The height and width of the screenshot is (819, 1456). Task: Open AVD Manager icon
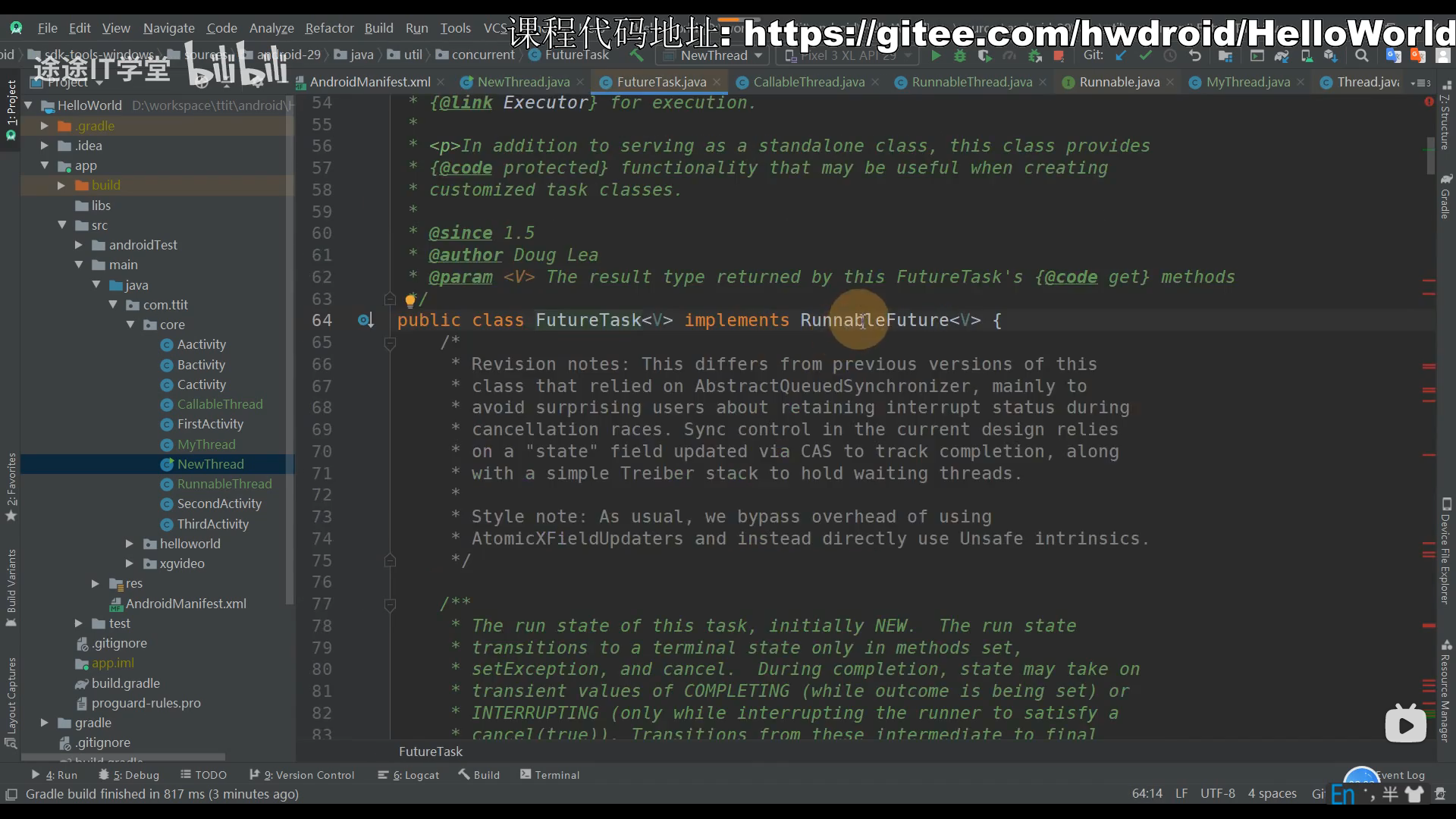coord(1307,55)
